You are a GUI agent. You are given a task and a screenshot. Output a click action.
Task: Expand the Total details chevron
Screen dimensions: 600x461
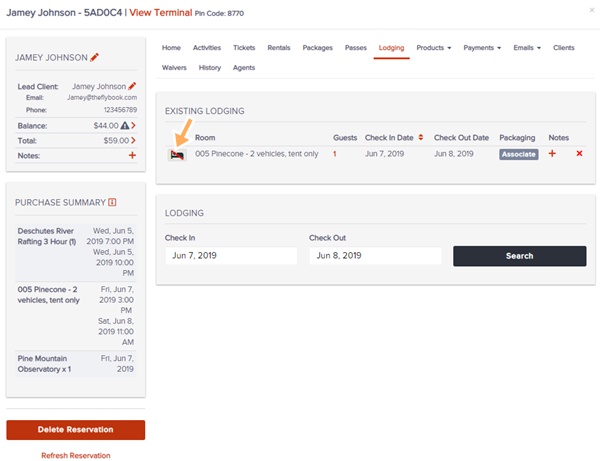133,140
